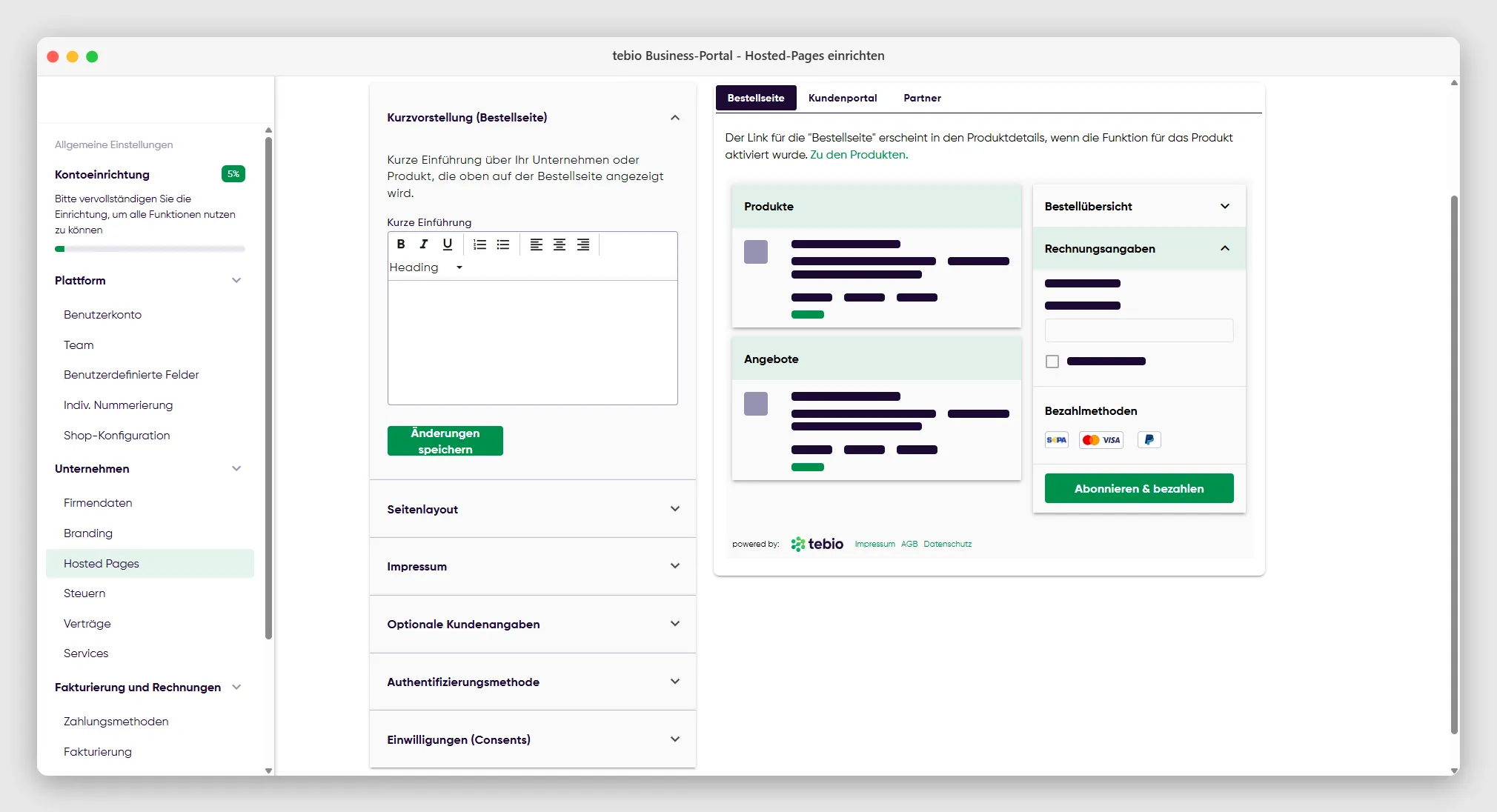This screenshot has width=1497, height=812.
Task: Align text right in editor
Action: click(583, 244)
